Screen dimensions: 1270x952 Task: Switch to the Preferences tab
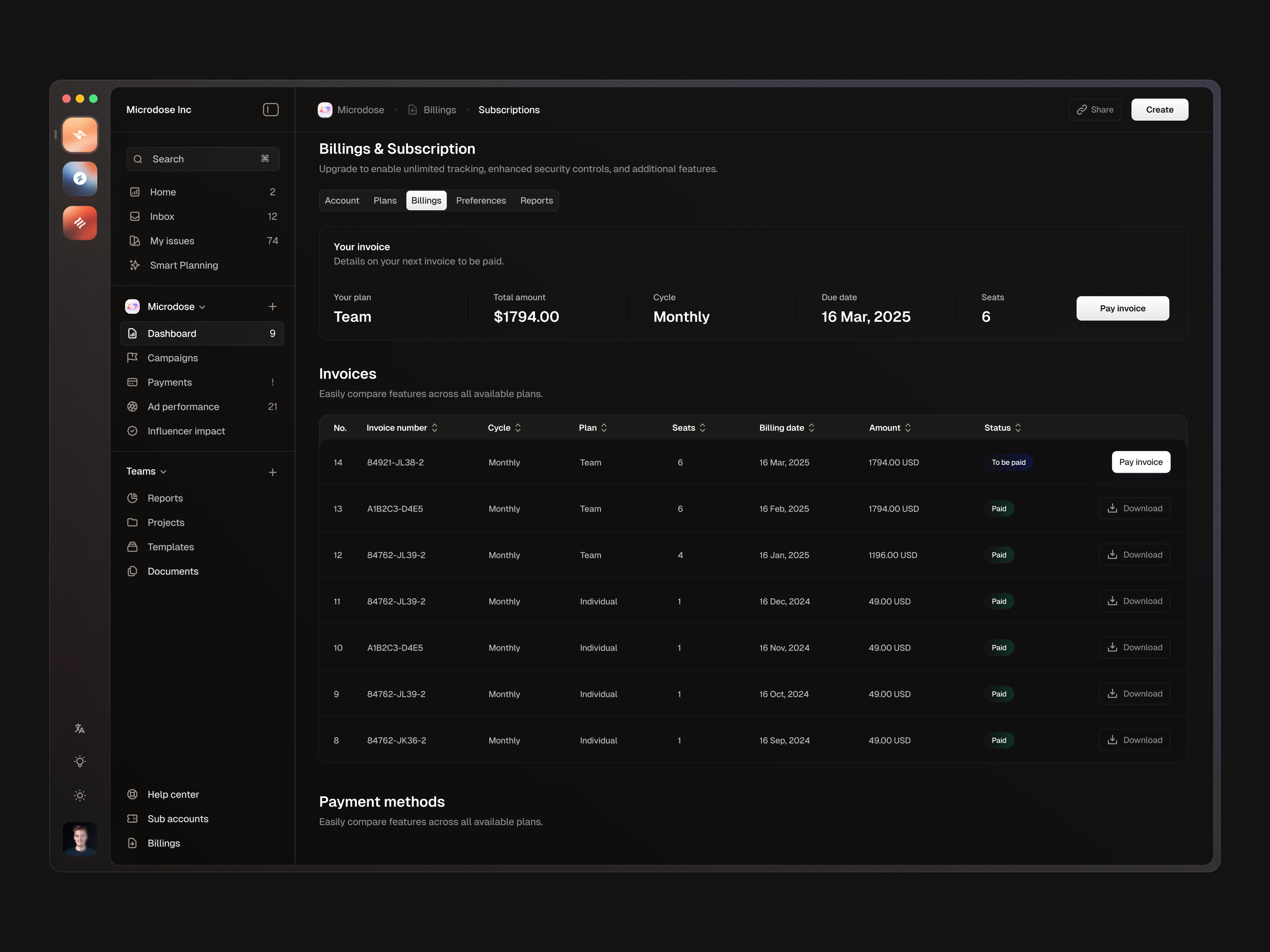481,200
